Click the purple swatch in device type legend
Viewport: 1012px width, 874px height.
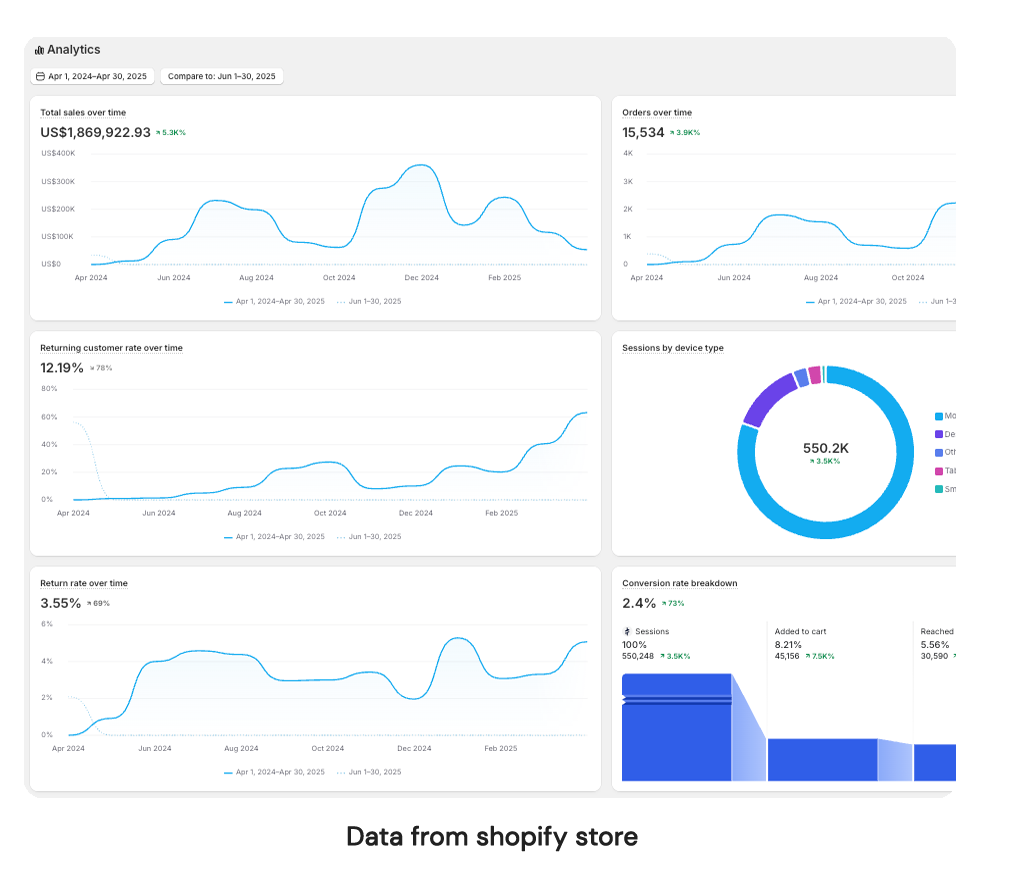(939, 434)
